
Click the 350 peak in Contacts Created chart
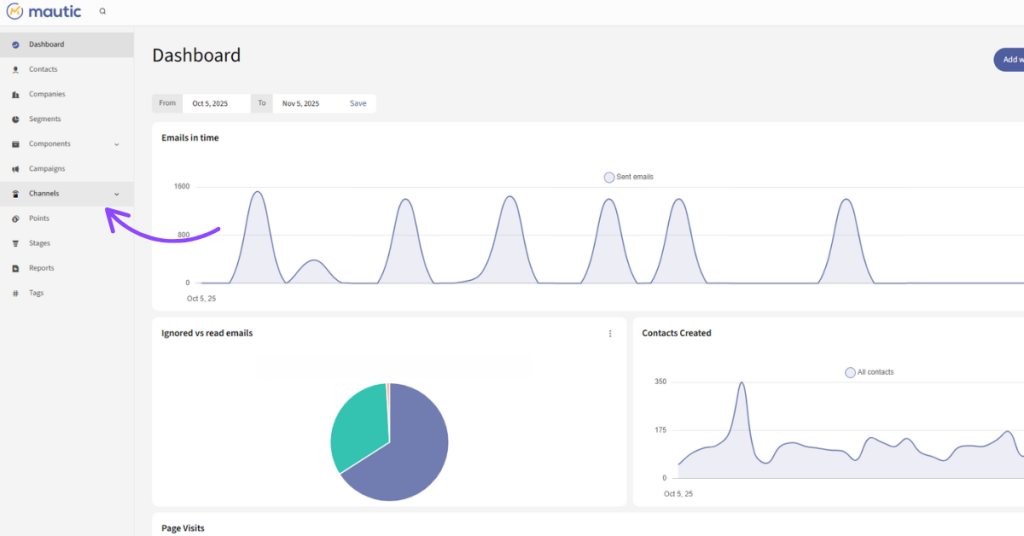tap(742, 384)
